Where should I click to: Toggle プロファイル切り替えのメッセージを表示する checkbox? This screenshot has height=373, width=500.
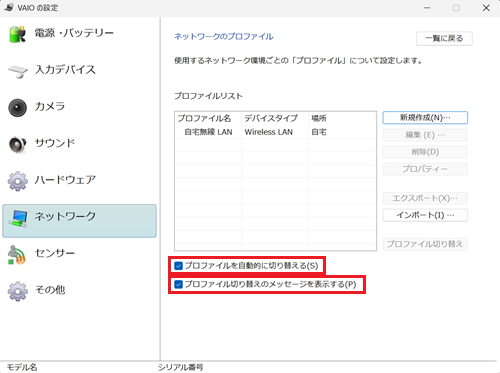(x=179, y=284)
